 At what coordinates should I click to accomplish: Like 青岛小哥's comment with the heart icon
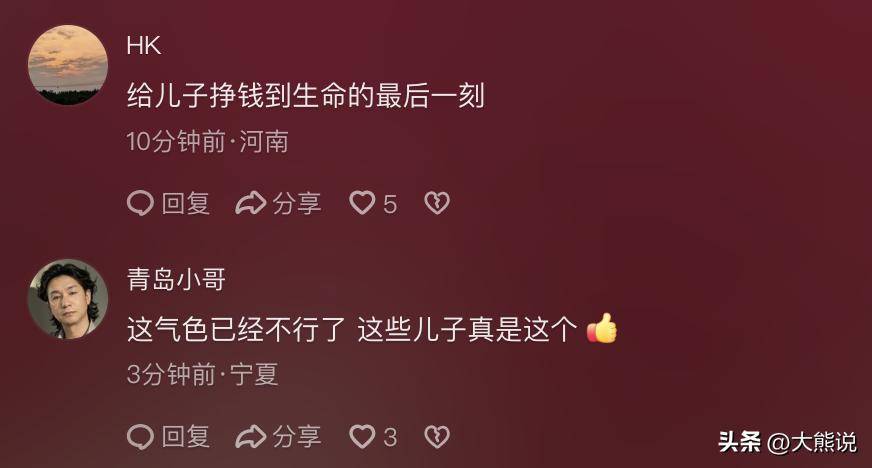click(x=362, y=436)
